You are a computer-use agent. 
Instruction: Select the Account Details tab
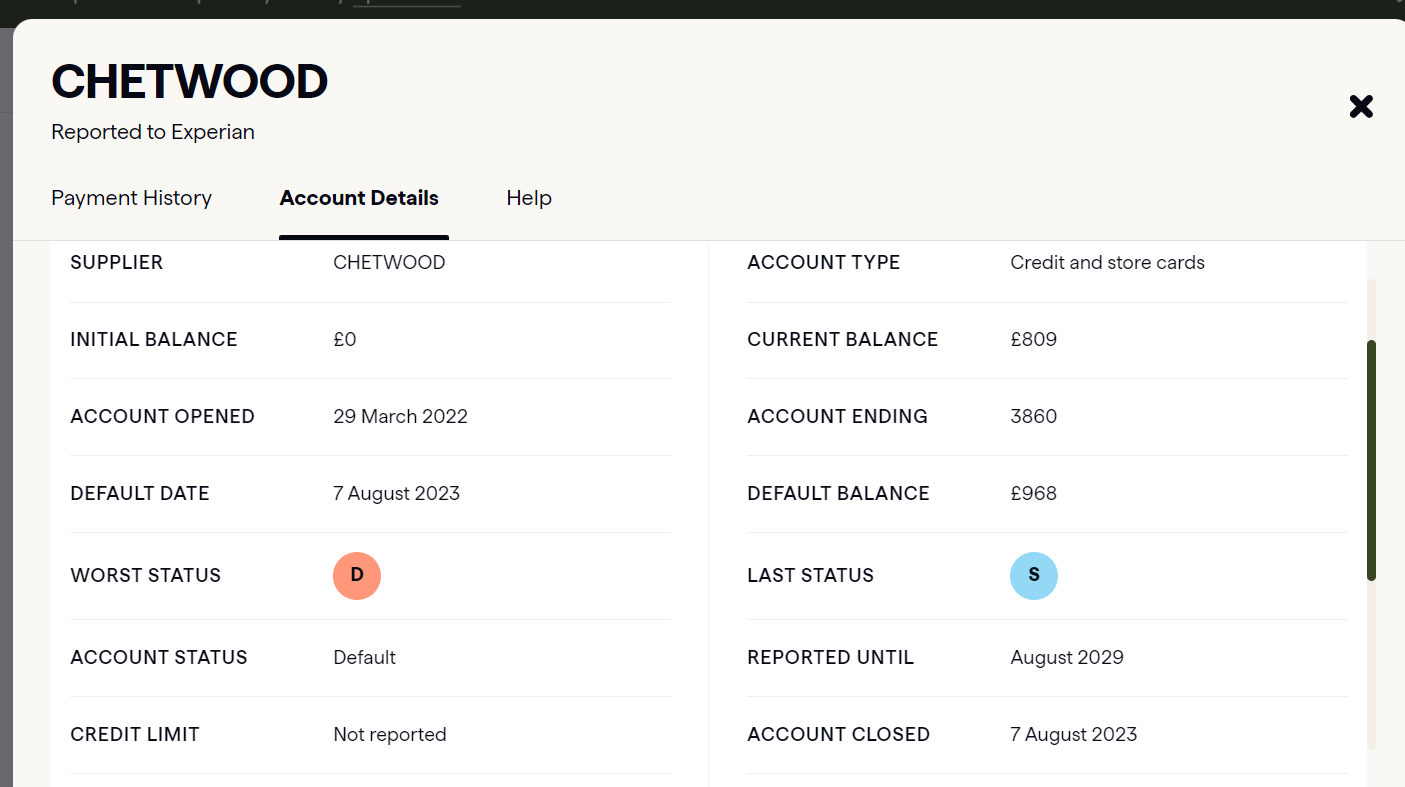click(359, 198)
